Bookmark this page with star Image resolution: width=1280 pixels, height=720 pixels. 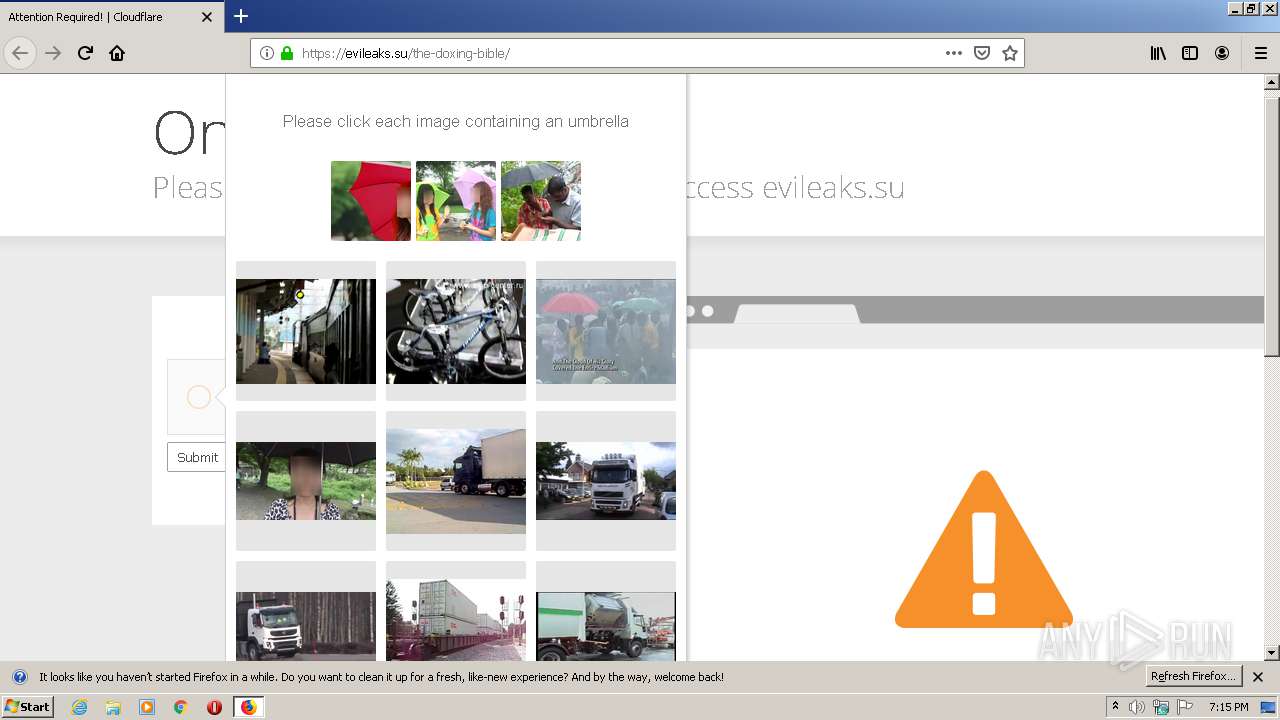click(x=1010, y=53)
